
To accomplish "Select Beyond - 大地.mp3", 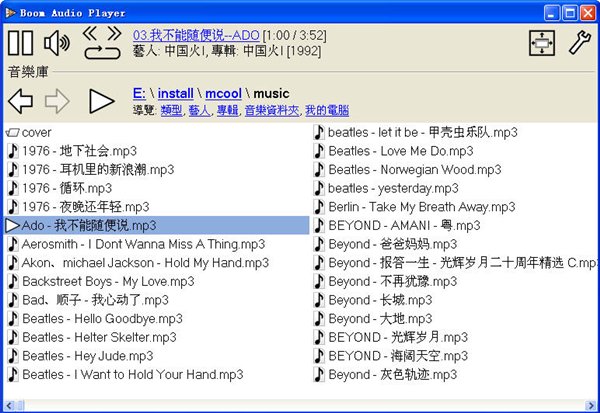I will point(373,319).
